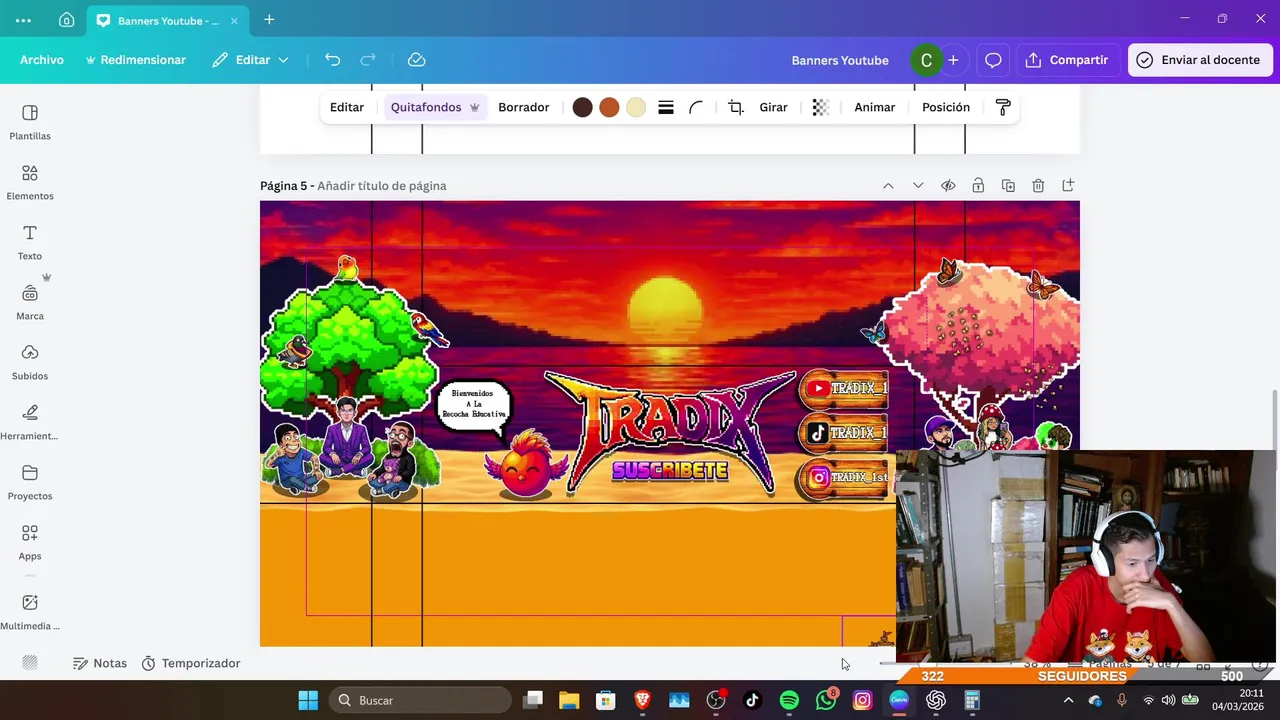This screenshot has height=720, width=1280.
Task: Open the transparency checkerboard icon
Action: point(820,107)
